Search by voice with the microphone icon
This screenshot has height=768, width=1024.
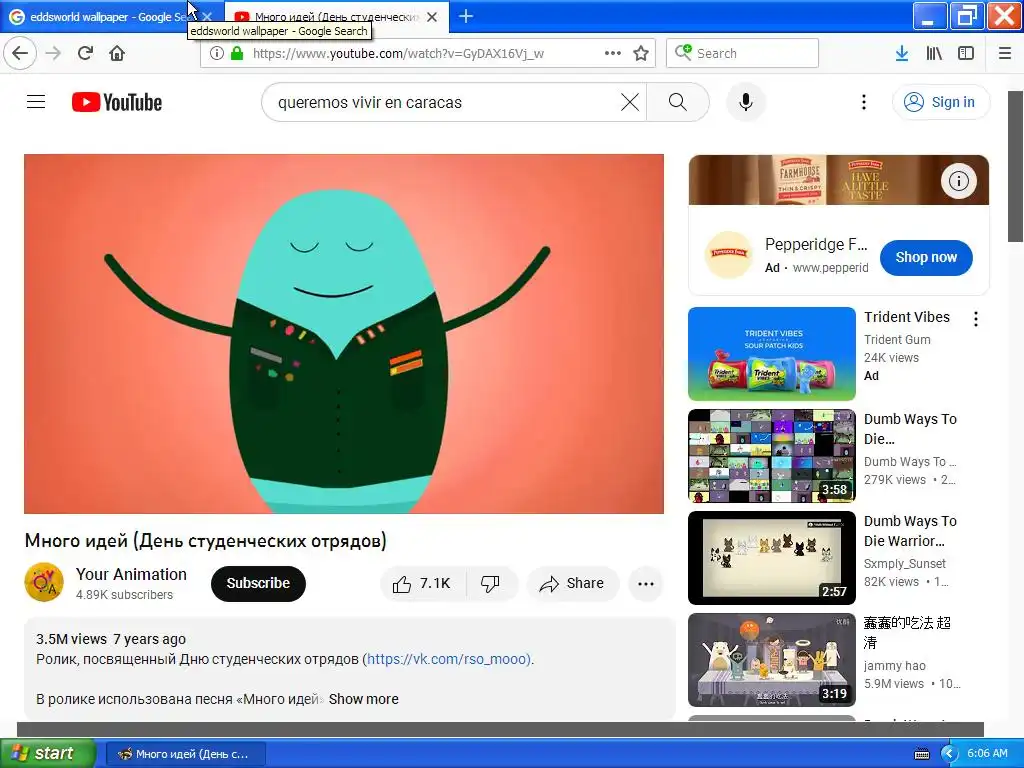pyautogui.click(x=746, y=102)
